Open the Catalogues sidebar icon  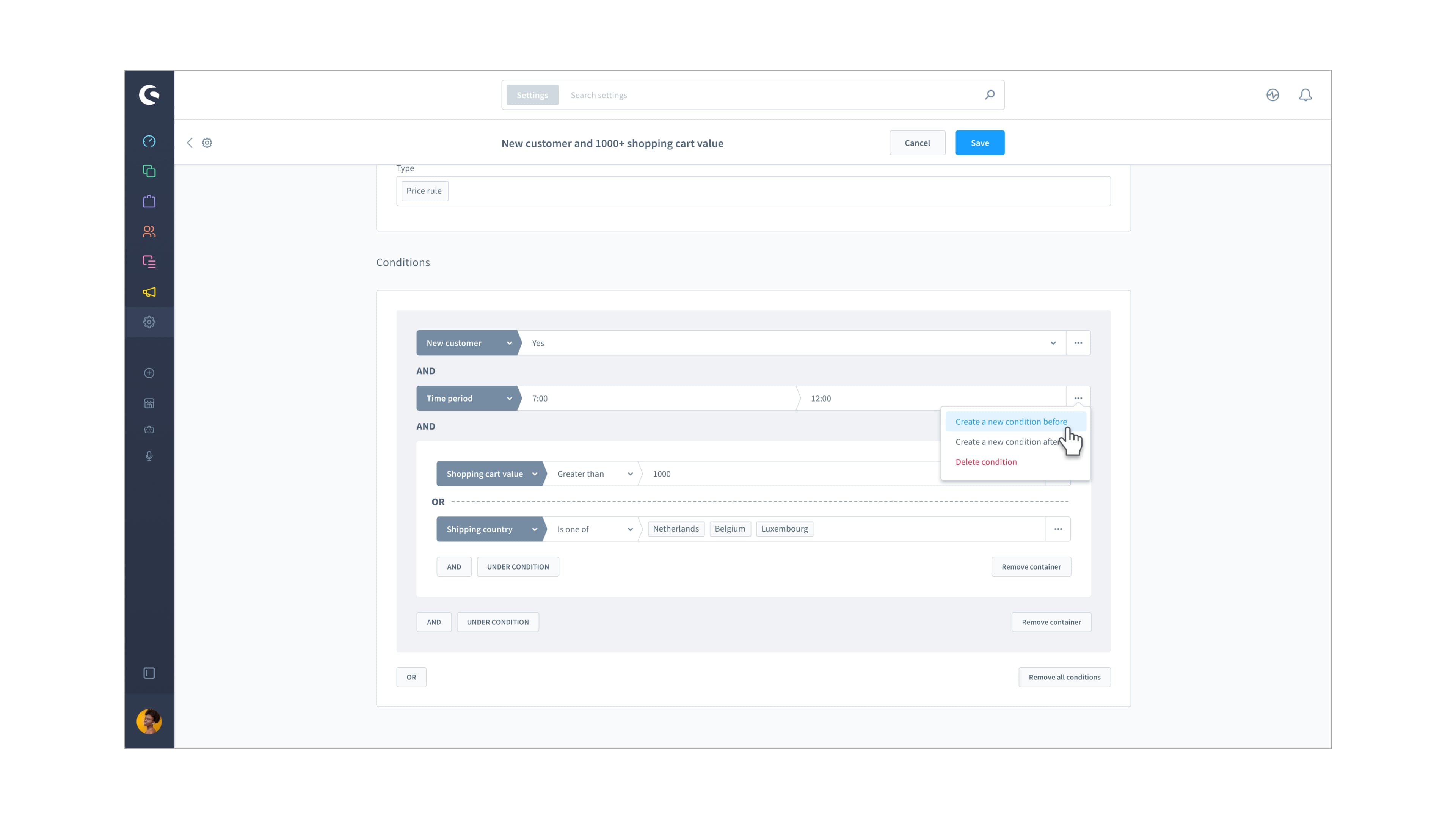coord(149,171)
